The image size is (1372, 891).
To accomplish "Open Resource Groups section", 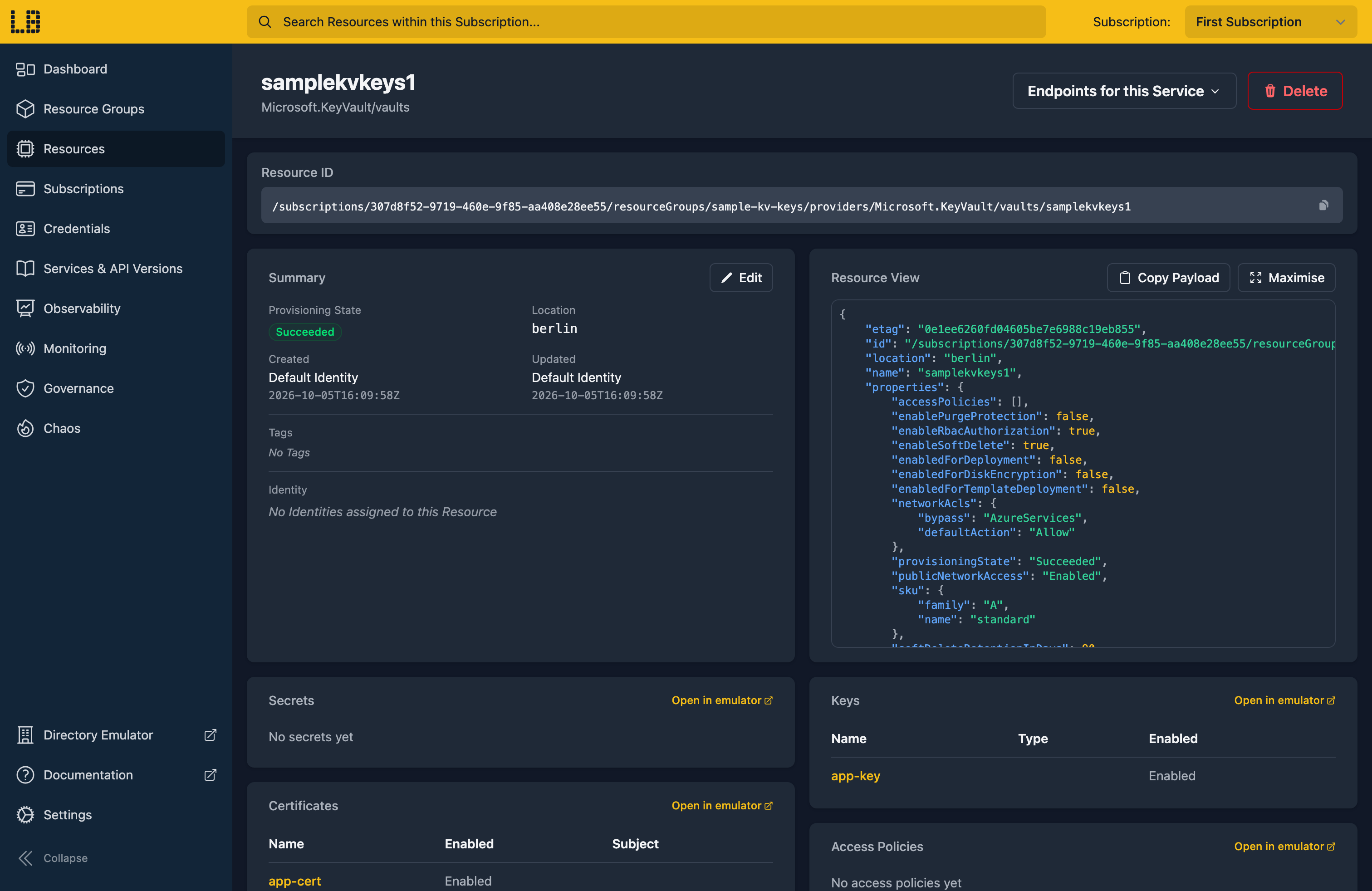I will [116, 109].
